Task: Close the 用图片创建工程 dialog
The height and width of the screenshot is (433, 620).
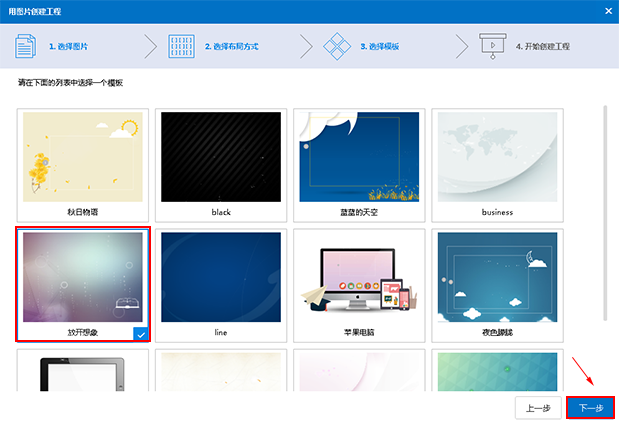Action: point(609,11)
